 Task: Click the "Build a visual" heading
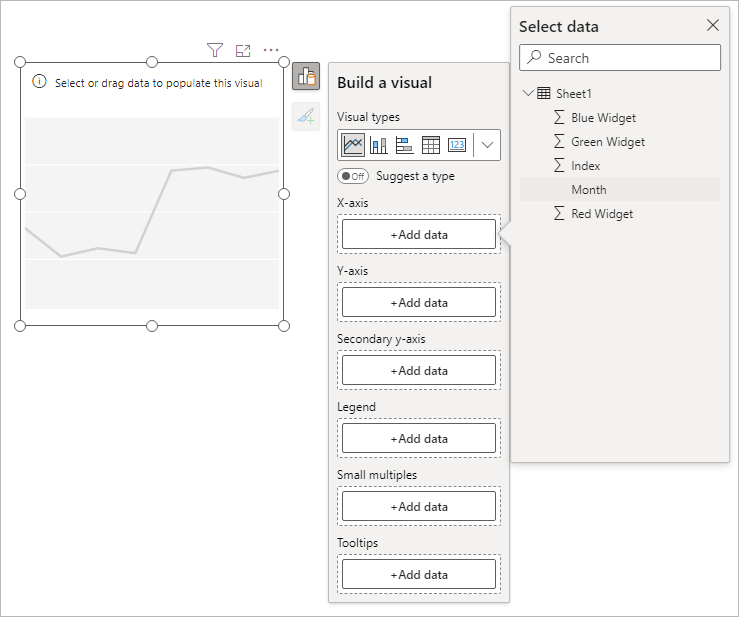tap(384, 82)
